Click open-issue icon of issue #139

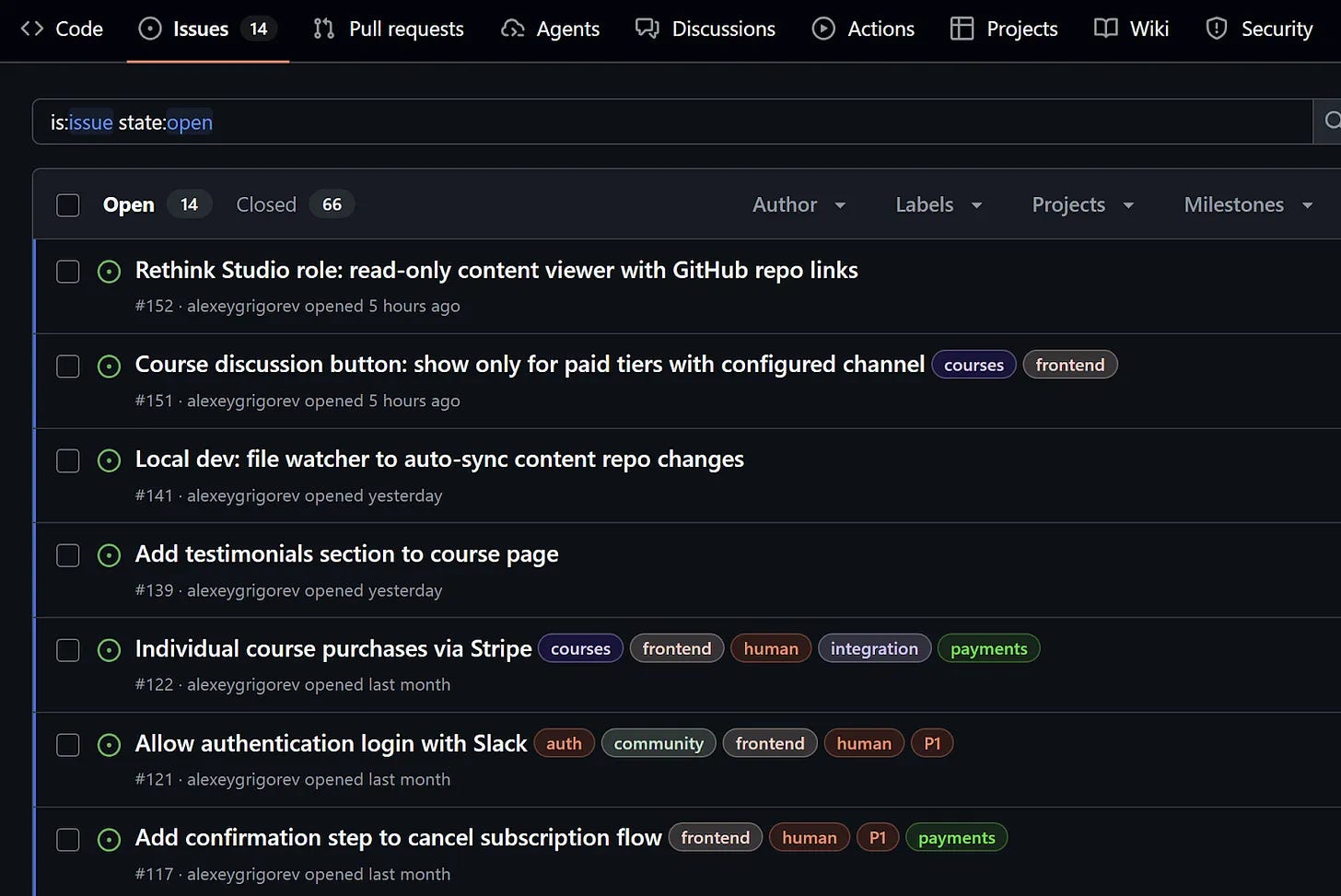109,555
